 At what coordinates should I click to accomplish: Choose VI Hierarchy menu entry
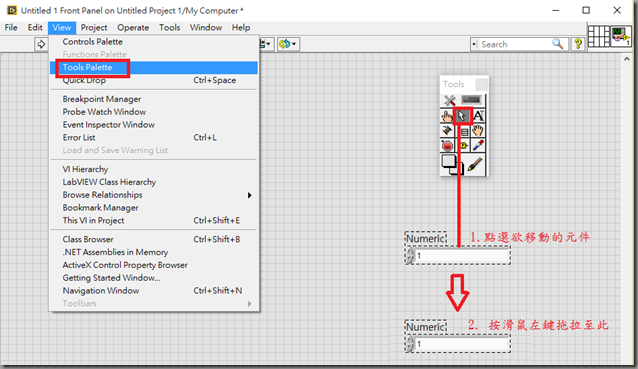(x=154, y=169)
